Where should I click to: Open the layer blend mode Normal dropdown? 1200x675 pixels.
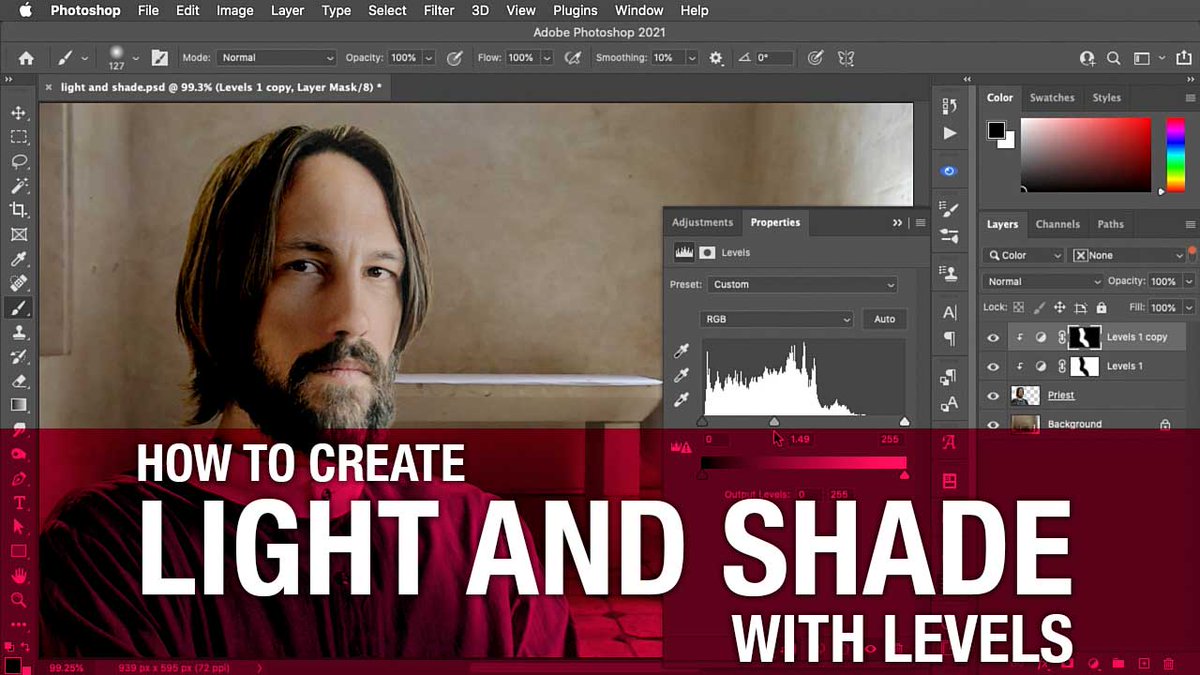[x=1043, y=282]
